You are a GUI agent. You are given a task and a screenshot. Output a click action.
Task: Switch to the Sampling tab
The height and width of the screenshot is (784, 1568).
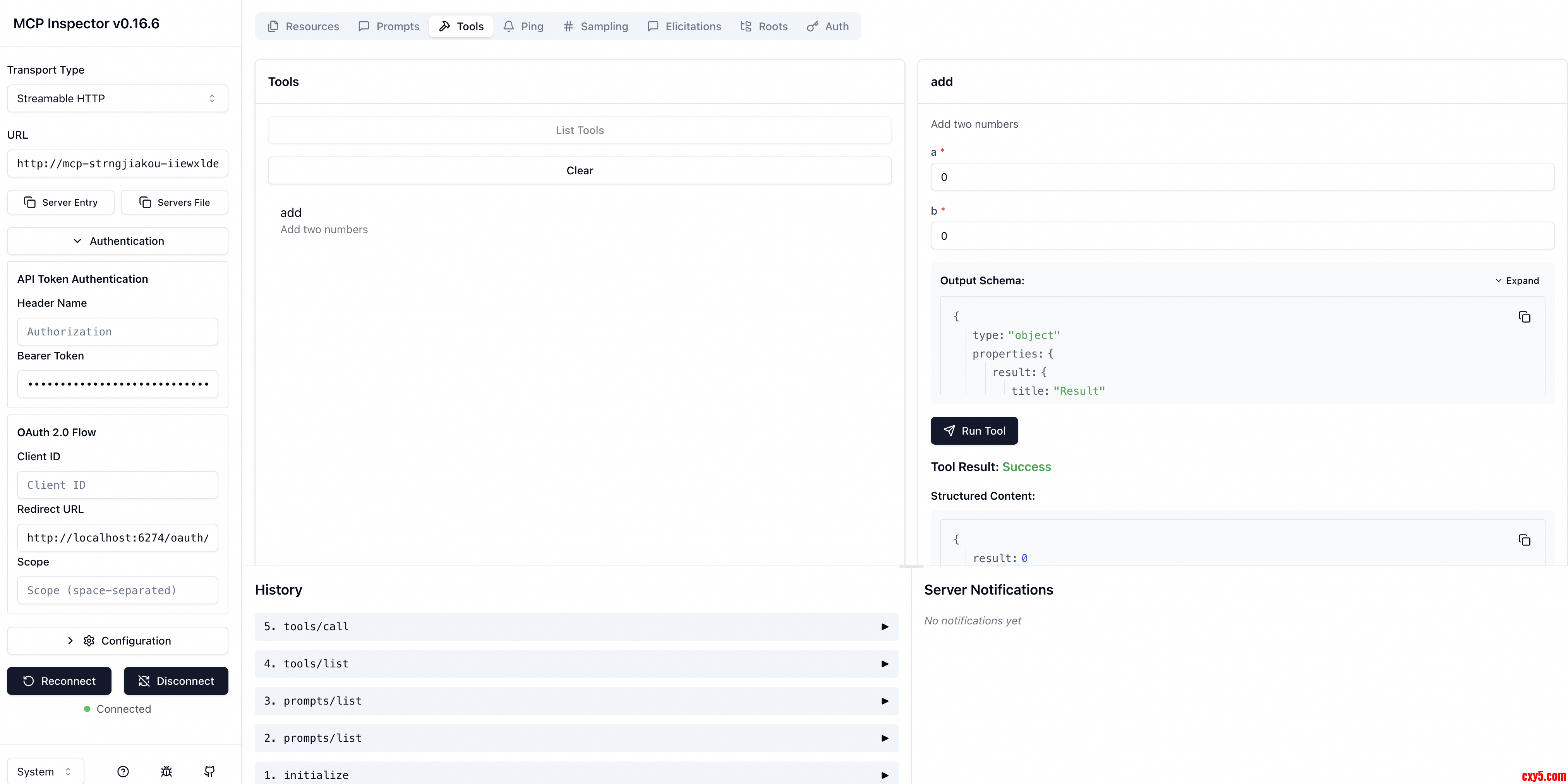tap(595, 26)
